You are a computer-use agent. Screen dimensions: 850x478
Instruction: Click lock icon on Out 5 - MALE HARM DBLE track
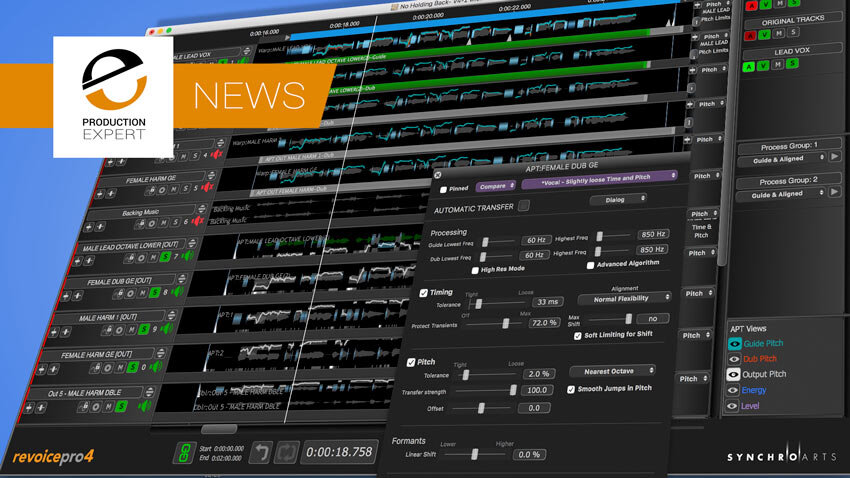pyautogui.click(x=83, y=407)
